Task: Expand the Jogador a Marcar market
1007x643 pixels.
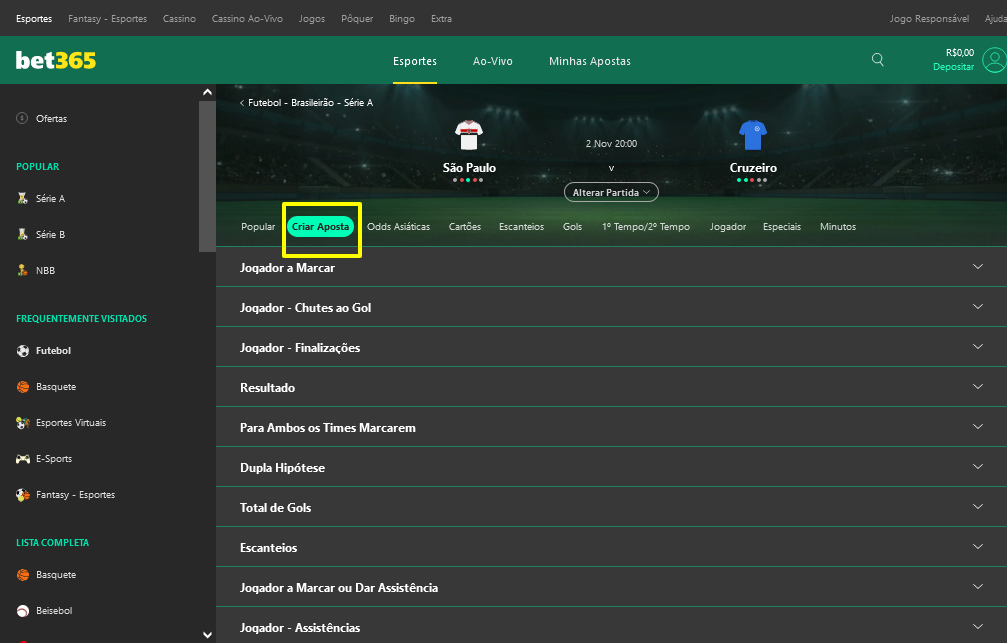Action: pos(611,267)
